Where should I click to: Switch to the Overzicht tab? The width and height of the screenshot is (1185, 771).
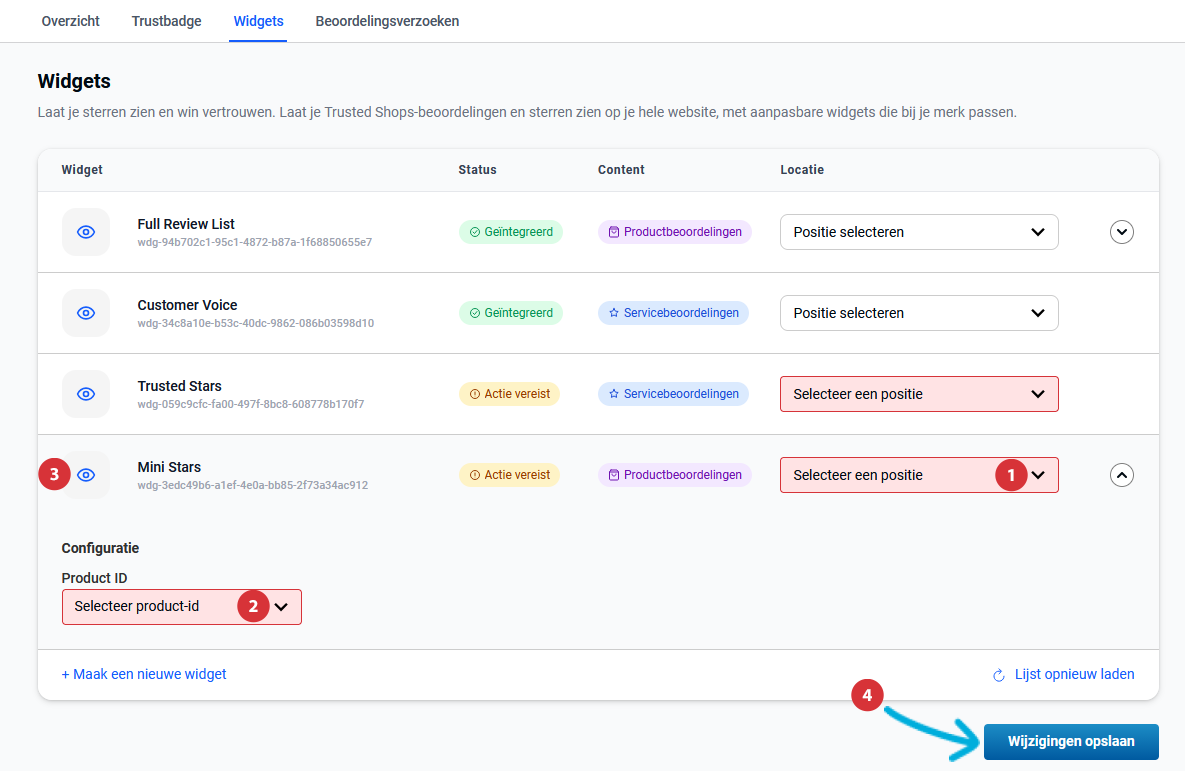pyautogui.click(x=70, y=21)
